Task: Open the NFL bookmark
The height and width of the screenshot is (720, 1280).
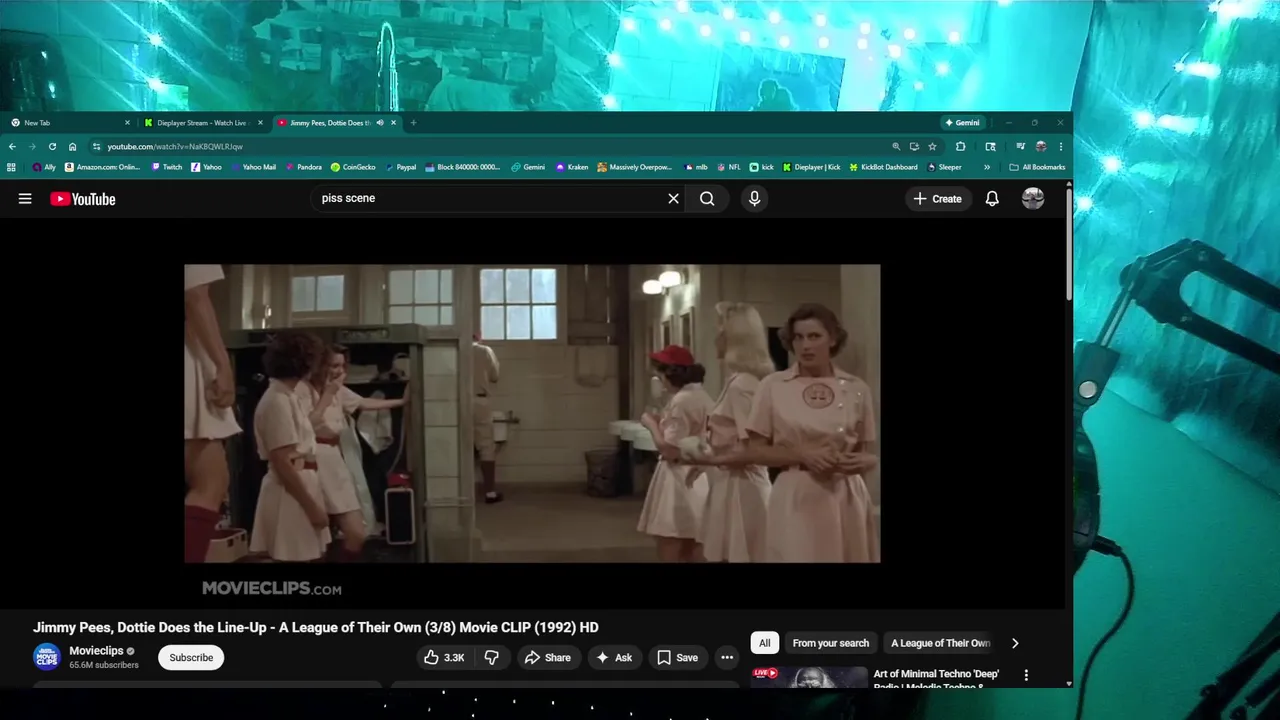Action: tap(729, 167)
